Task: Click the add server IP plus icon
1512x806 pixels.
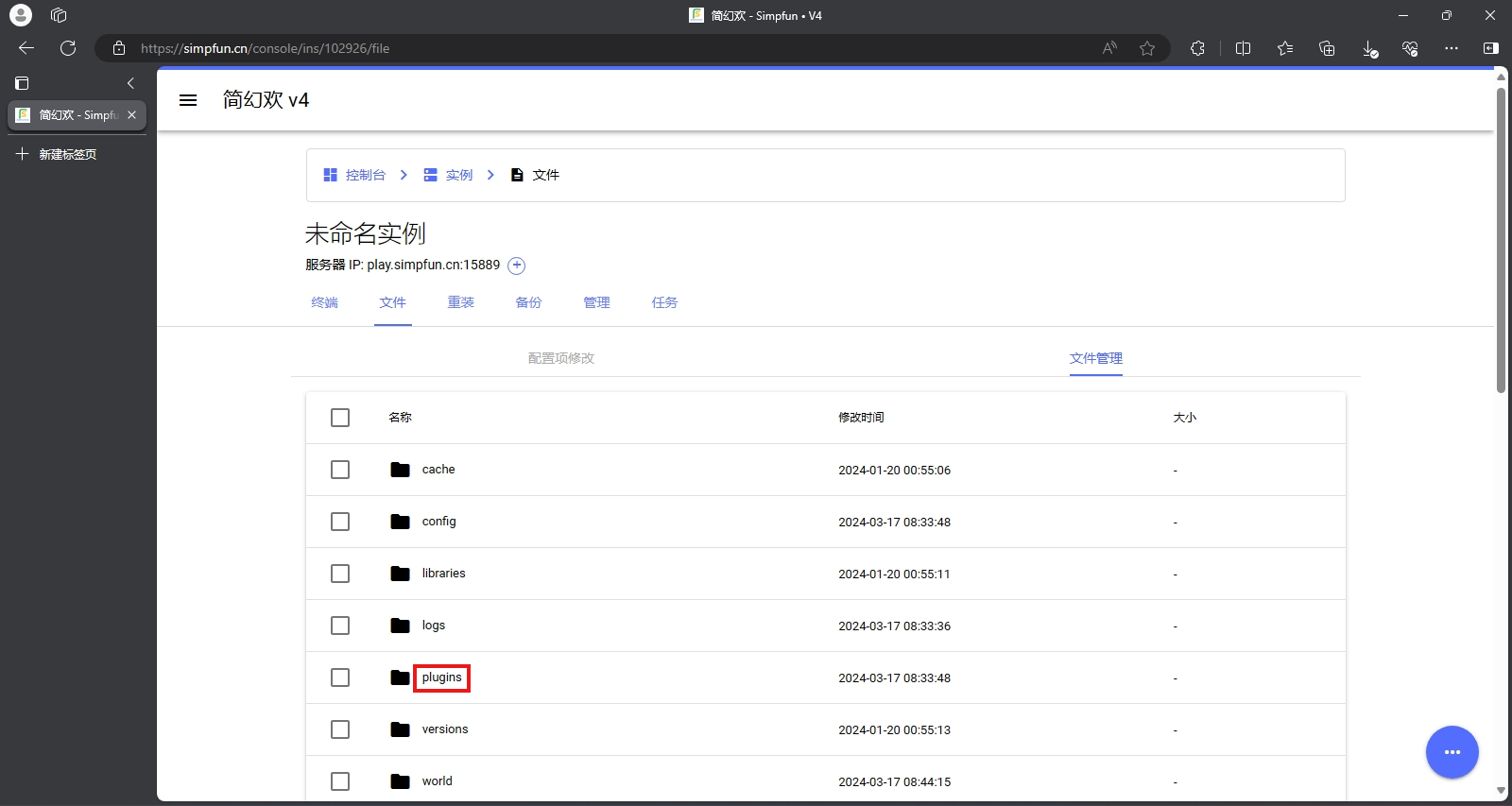Action: [516, 266]
